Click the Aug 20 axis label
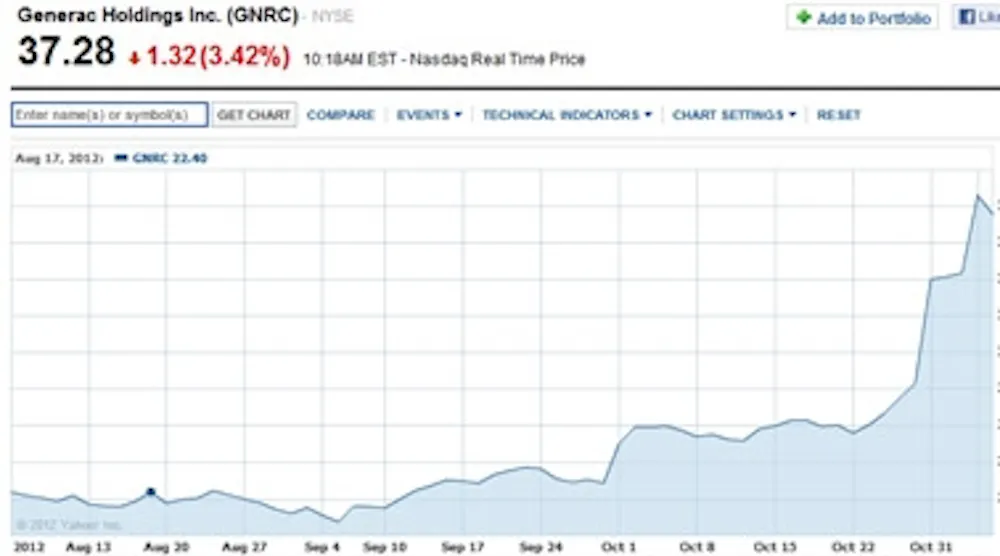This screenshot has height=556, width=1000. (166, 547)
